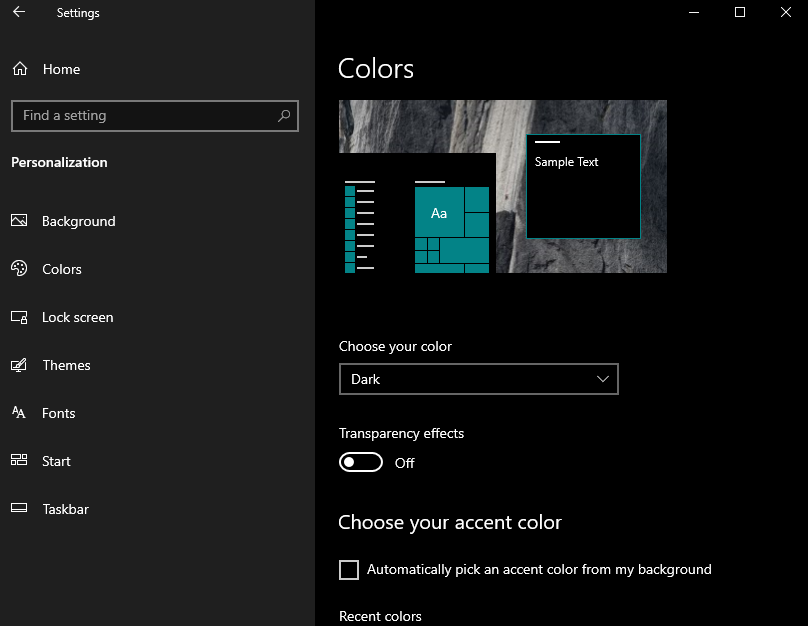Click the back arrow icon

pyautogui.click(x=19, y=12)
